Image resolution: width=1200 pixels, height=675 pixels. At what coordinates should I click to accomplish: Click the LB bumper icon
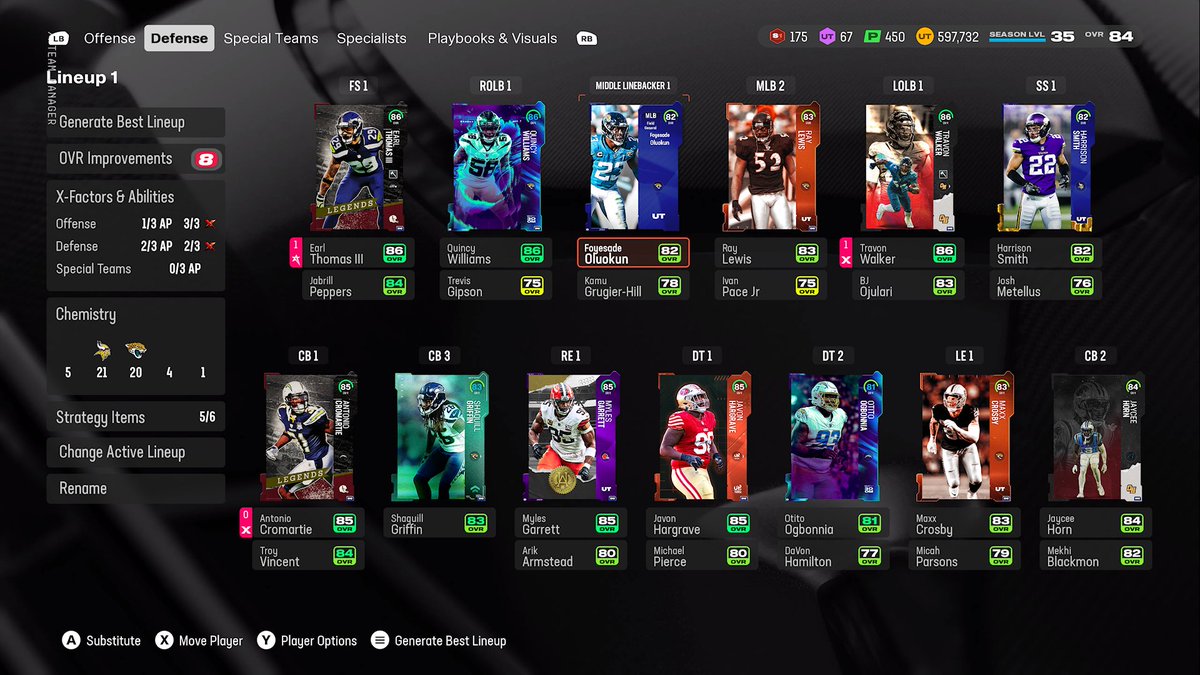(58, 39)
